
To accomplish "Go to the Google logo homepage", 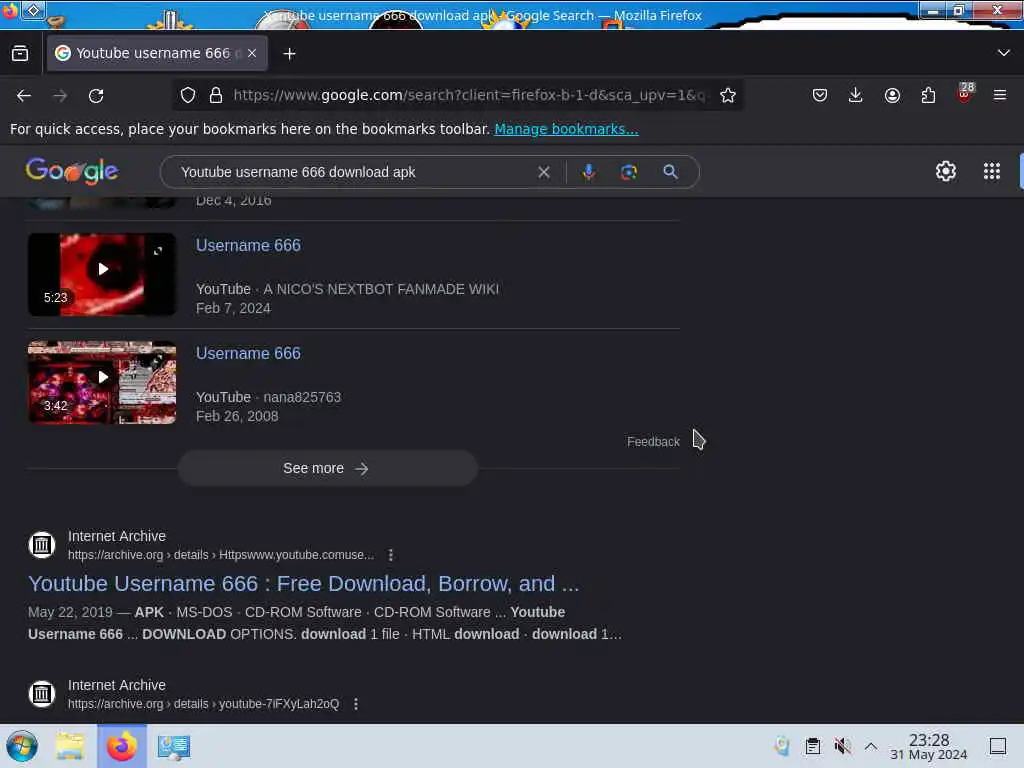I will pos(72,171).
